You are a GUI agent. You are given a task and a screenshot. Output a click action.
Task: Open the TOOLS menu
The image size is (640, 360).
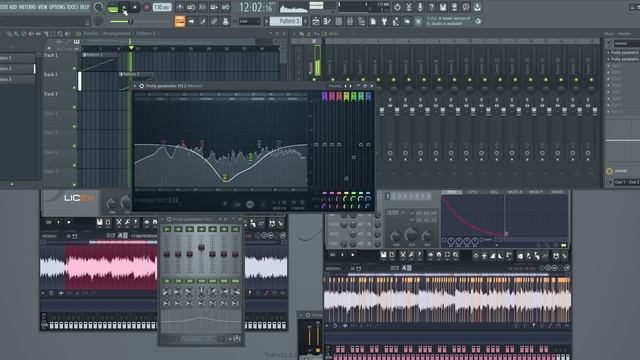pyautogui.click(x=72, y=7)
